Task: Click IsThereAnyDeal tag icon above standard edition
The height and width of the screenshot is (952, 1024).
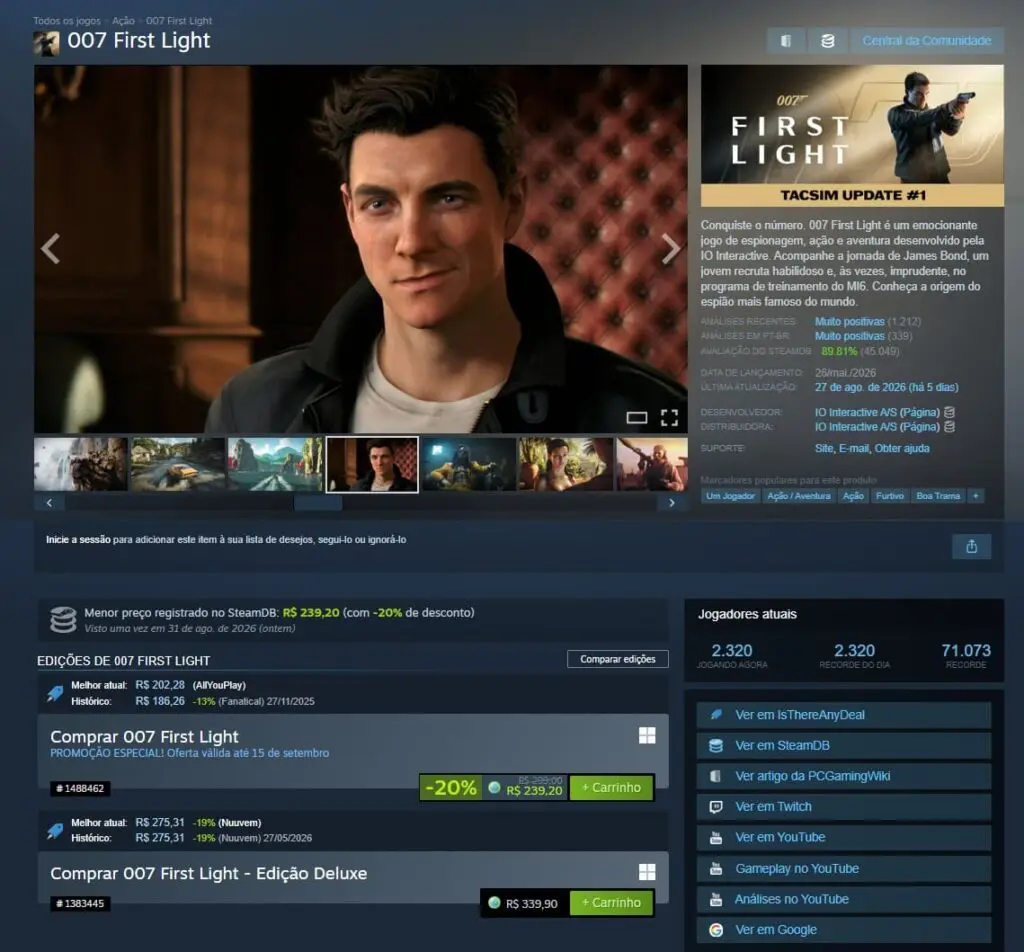Action: [55, 693]
